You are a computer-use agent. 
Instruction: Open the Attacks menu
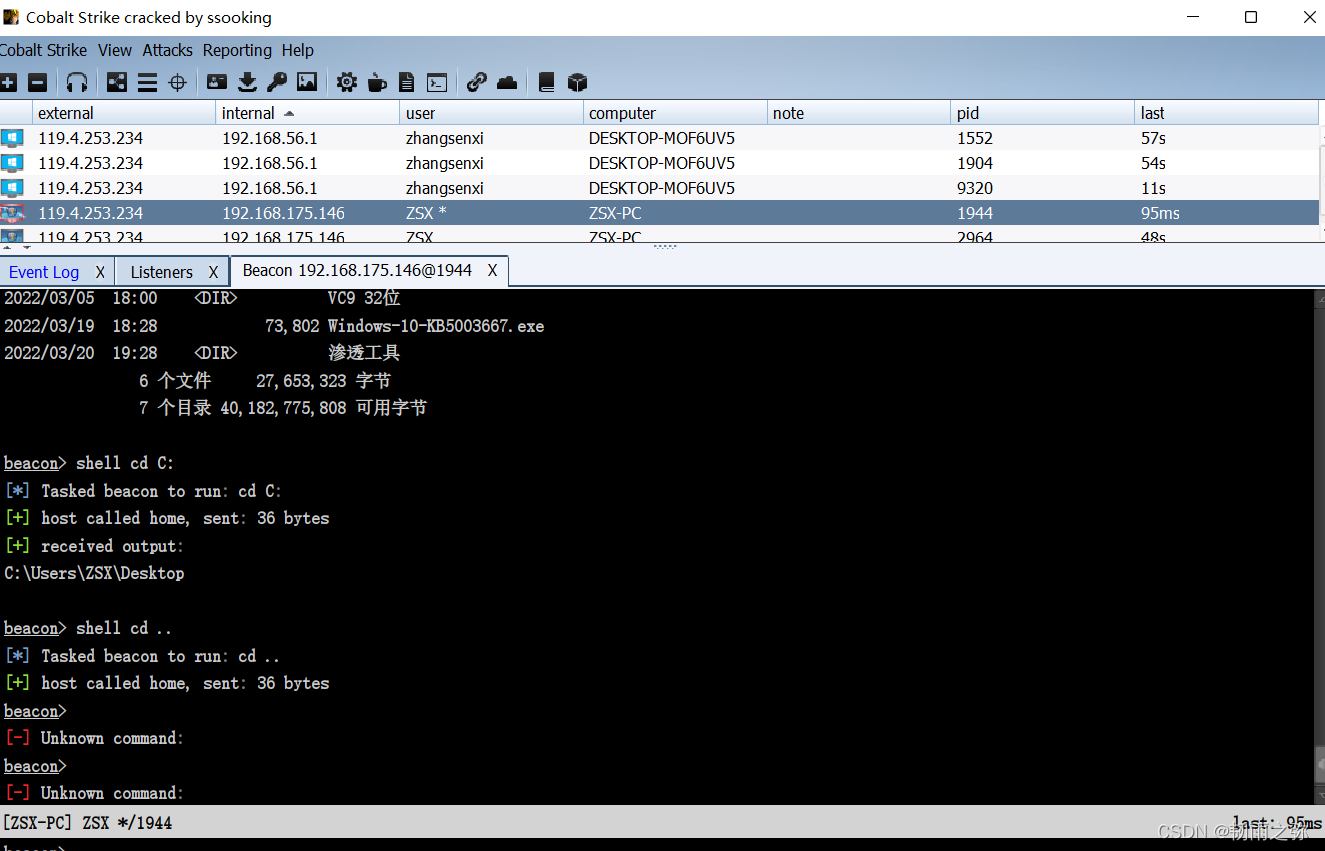click(x=167, y=50)
